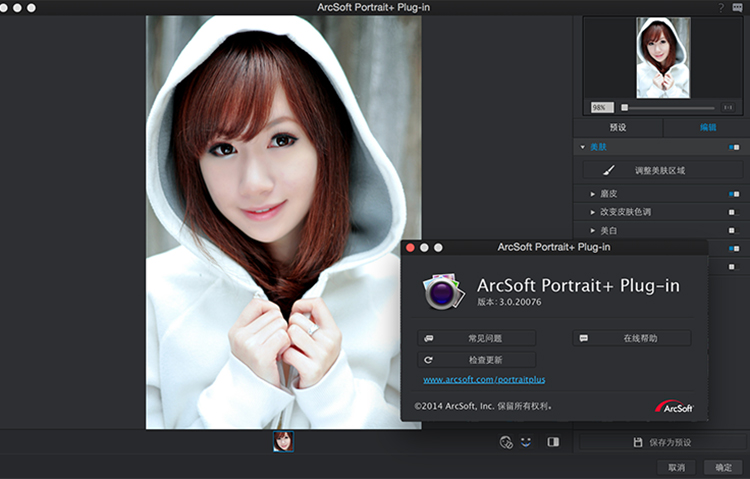Click the help question mark icon
This screenshot has width=750, height=479.
click(x=721, y=7)
